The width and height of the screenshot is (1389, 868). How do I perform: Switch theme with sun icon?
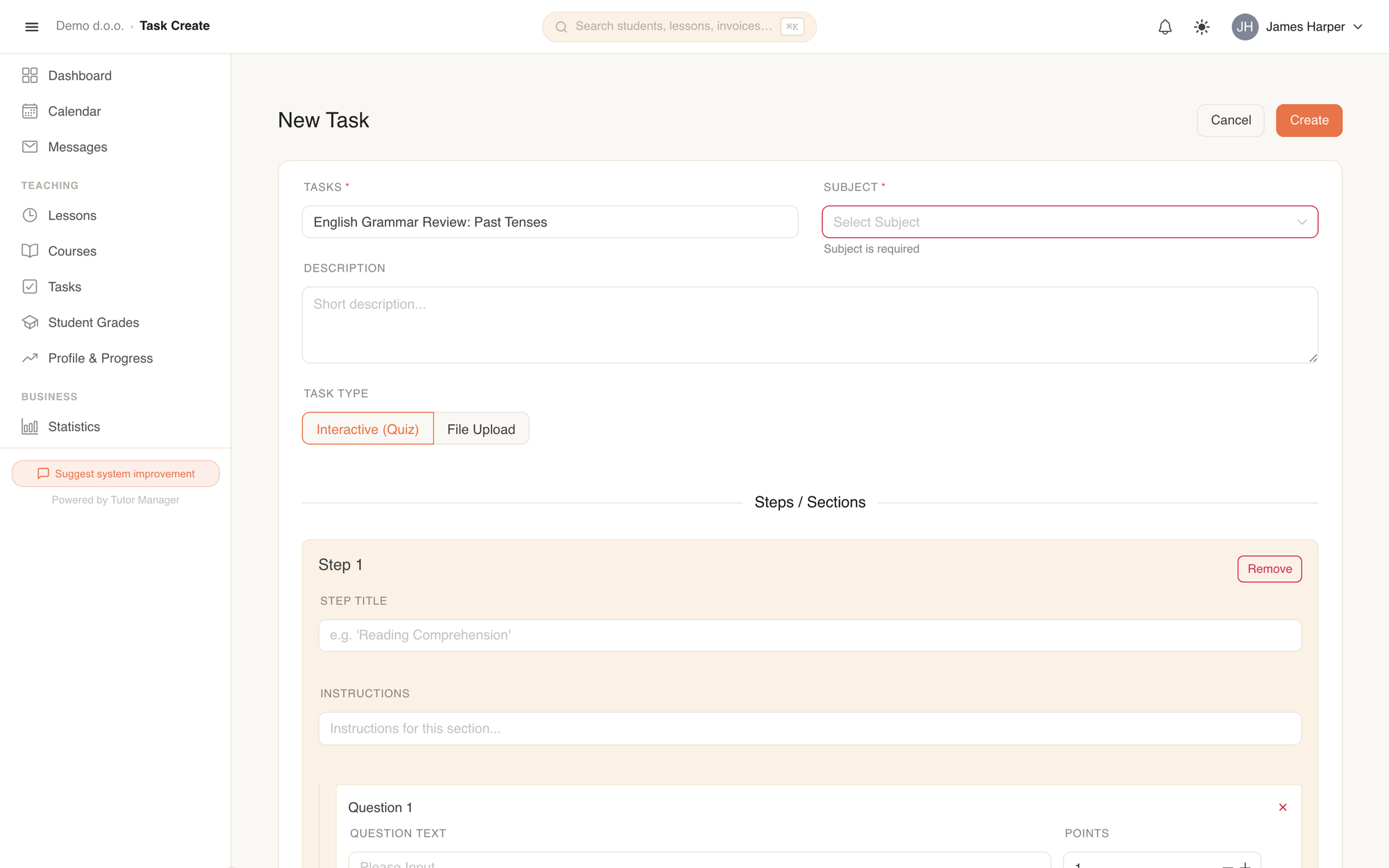pos(1201,27)
